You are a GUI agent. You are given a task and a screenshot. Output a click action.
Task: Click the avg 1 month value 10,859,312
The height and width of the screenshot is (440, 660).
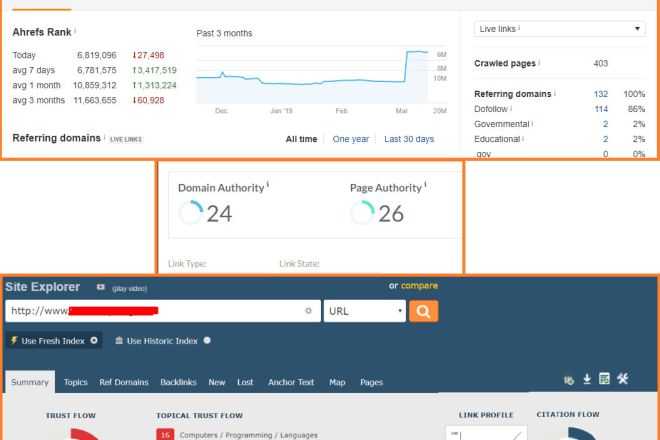(94, 85)
